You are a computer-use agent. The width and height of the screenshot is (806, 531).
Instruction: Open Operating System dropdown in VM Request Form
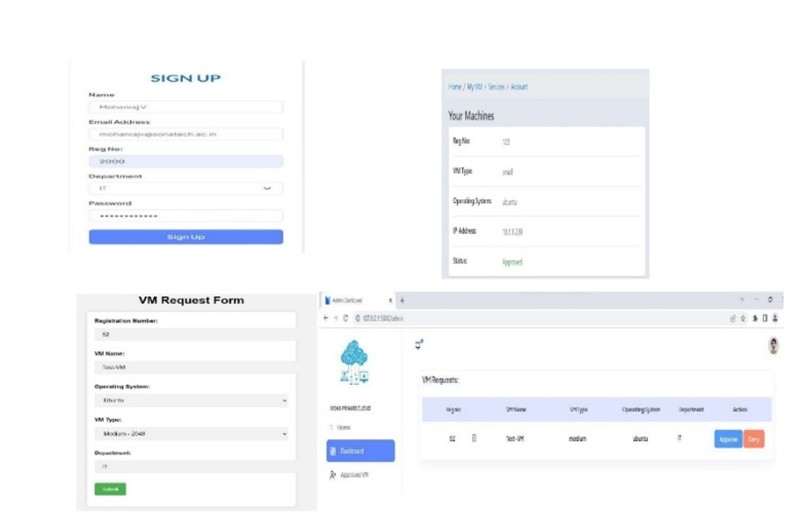pos(191,400)
